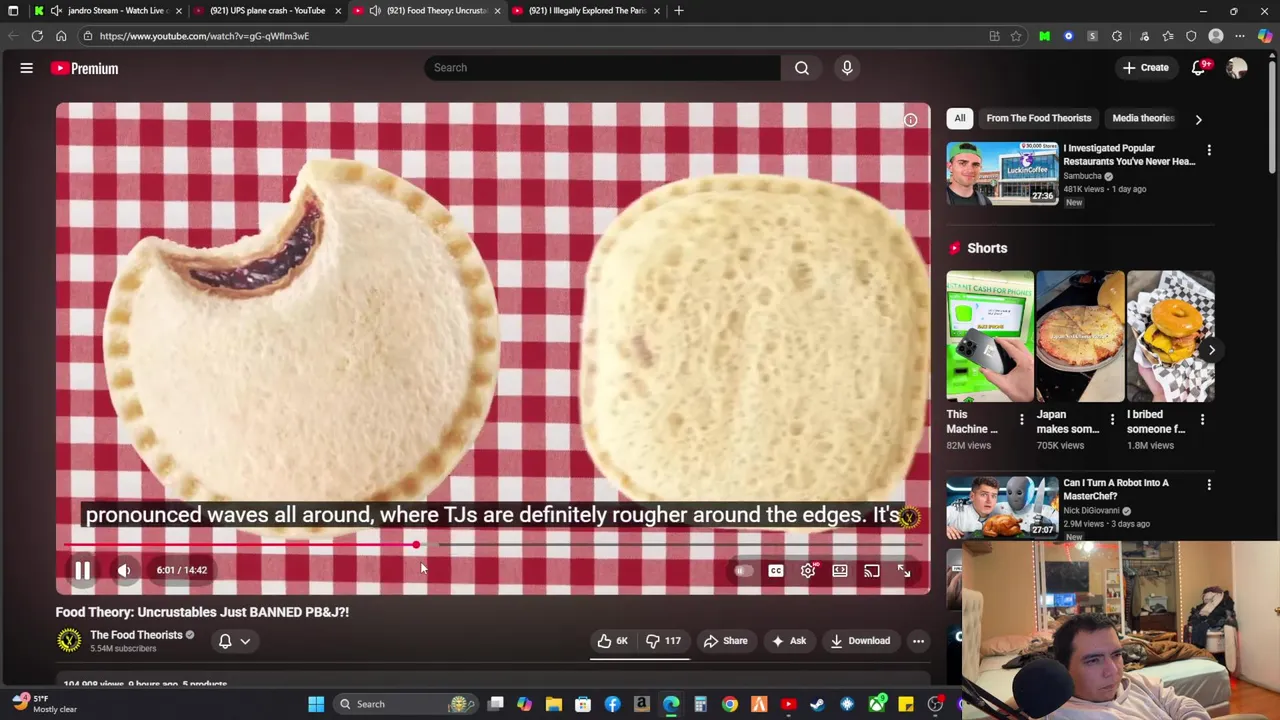This screenshot has height=720, width=1280.
Task: Switch to I Illegally Explored tab
Action: 586,10
